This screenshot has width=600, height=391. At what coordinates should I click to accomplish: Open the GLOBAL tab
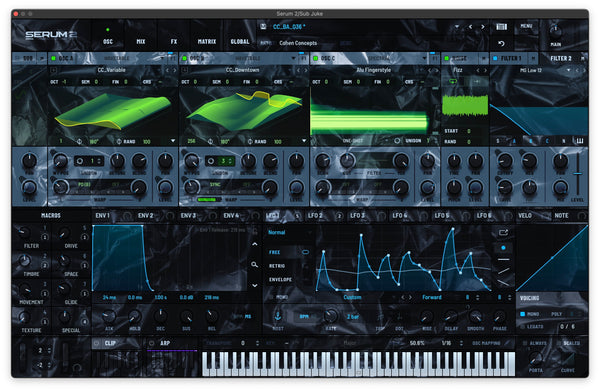pos(240,41)
